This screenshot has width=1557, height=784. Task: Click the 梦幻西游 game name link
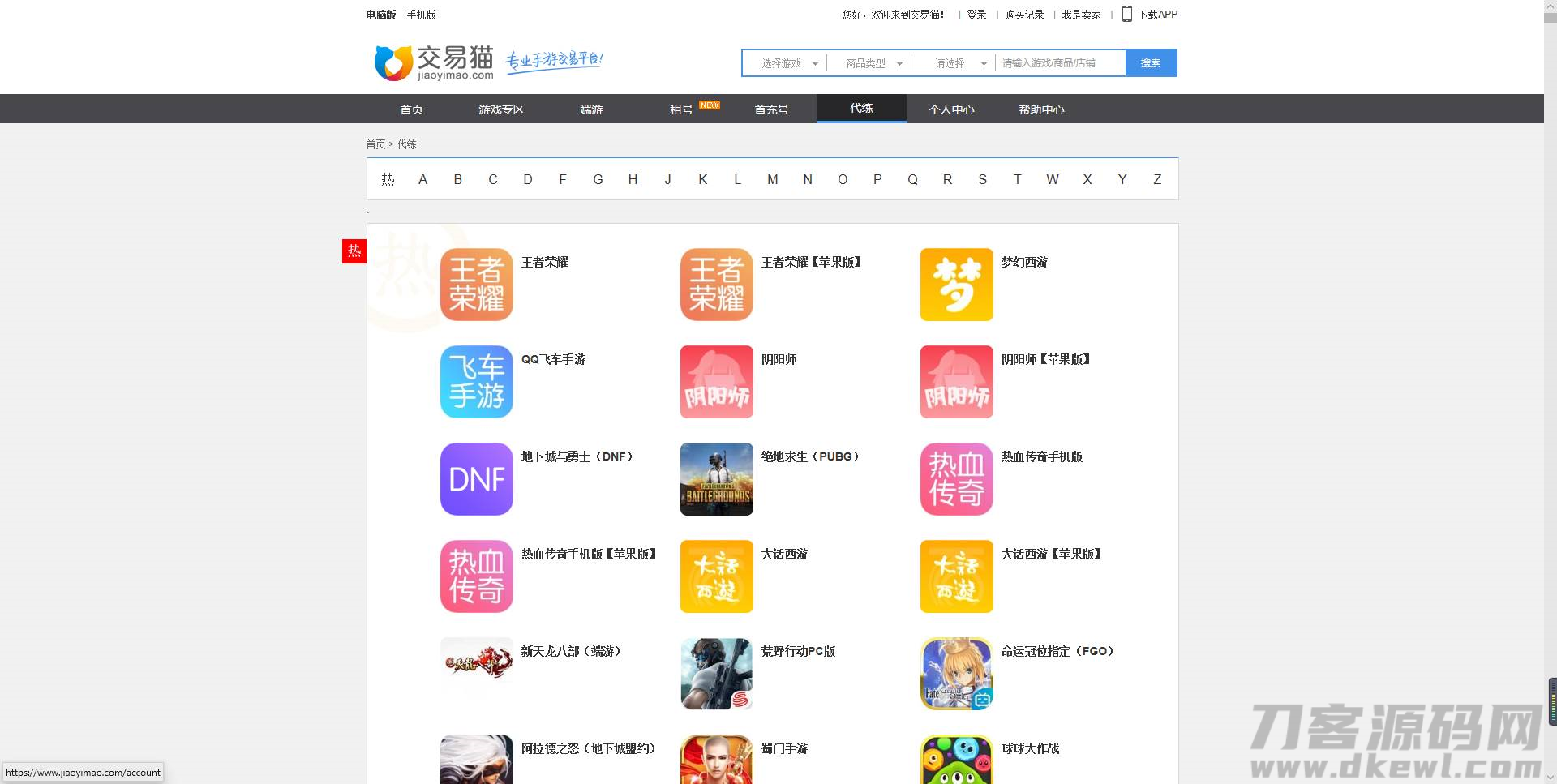coord(1024,262)
